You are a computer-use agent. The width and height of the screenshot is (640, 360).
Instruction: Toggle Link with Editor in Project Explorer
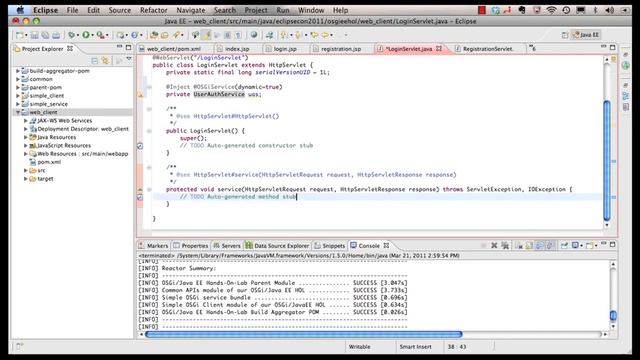click(106, 61)
